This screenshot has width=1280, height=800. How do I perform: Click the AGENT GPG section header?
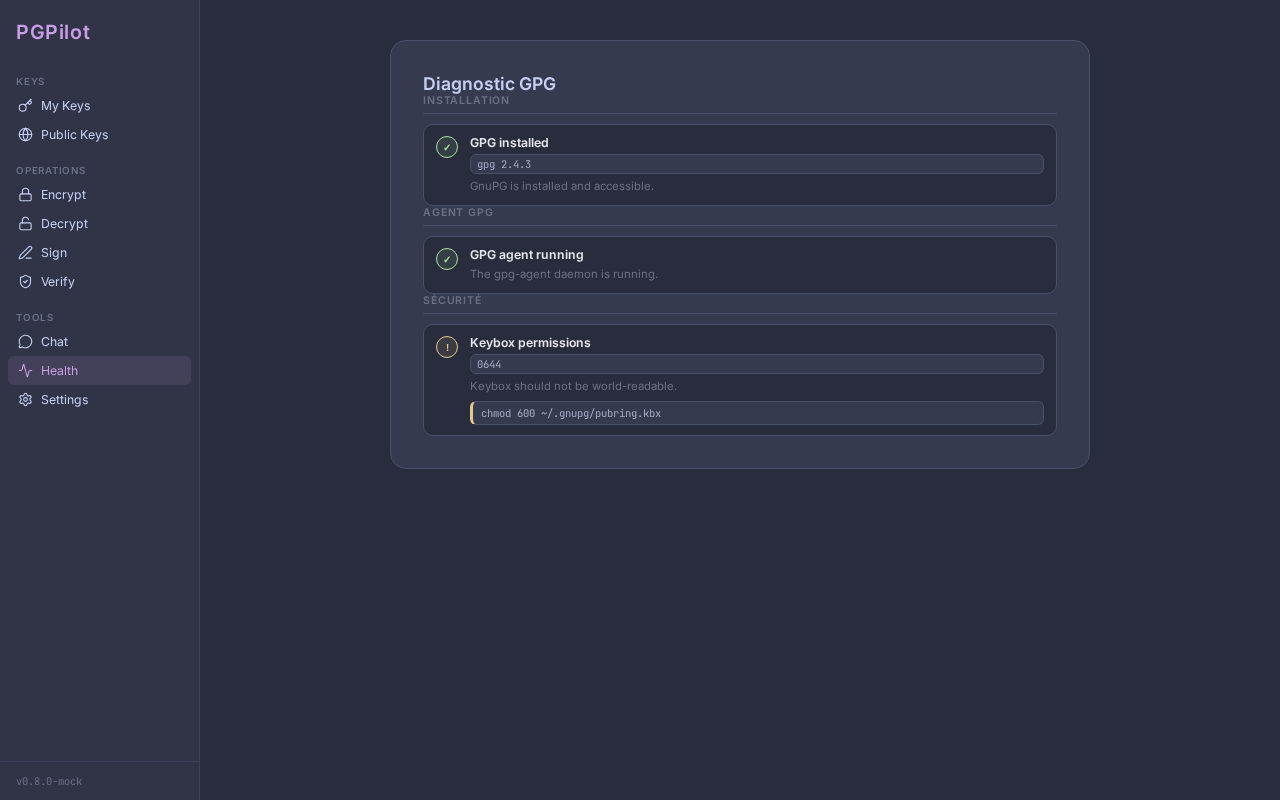tap(458, 213)
